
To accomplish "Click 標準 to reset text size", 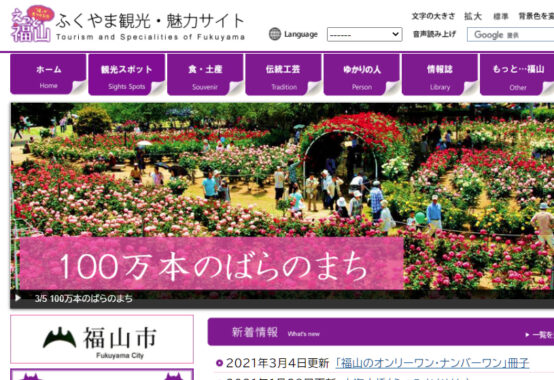I will [501, 16].
